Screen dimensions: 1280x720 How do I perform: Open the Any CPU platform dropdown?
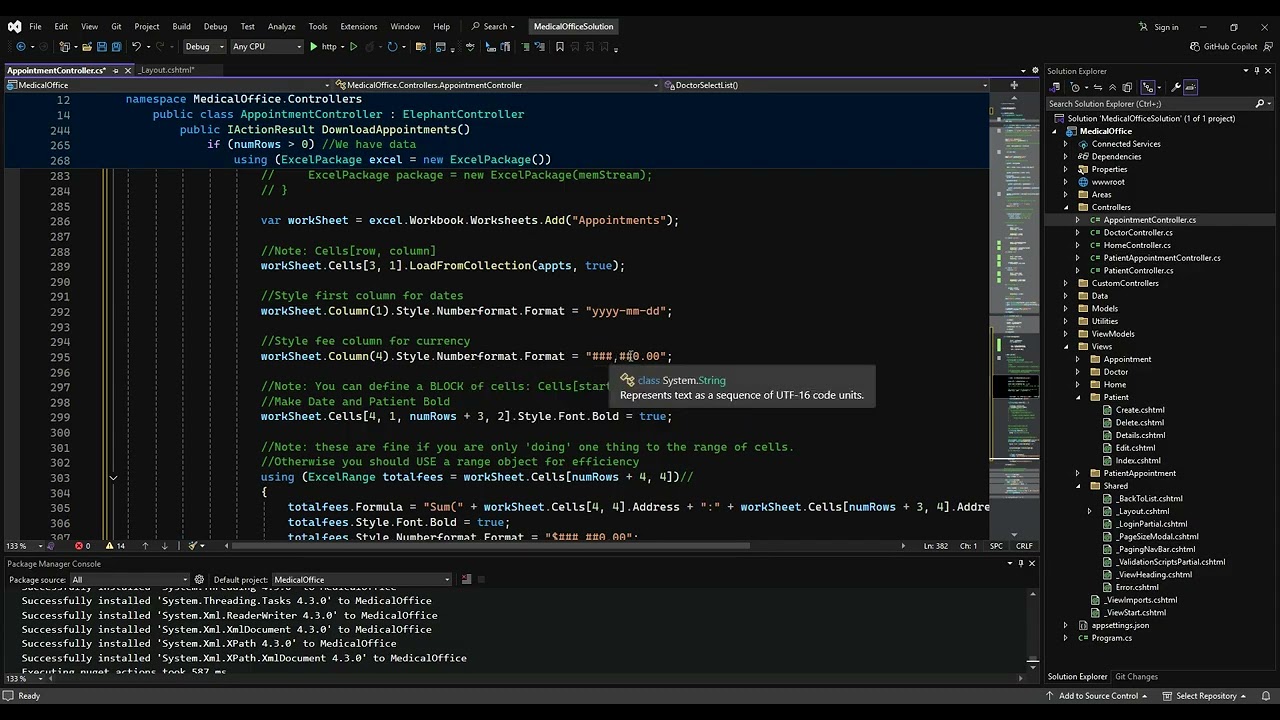(265, 47)
